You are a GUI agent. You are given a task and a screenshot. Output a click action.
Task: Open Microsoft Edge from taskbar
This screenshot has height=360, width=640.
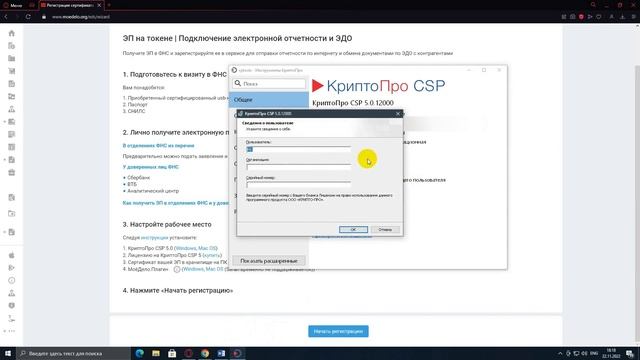[140, 353]
